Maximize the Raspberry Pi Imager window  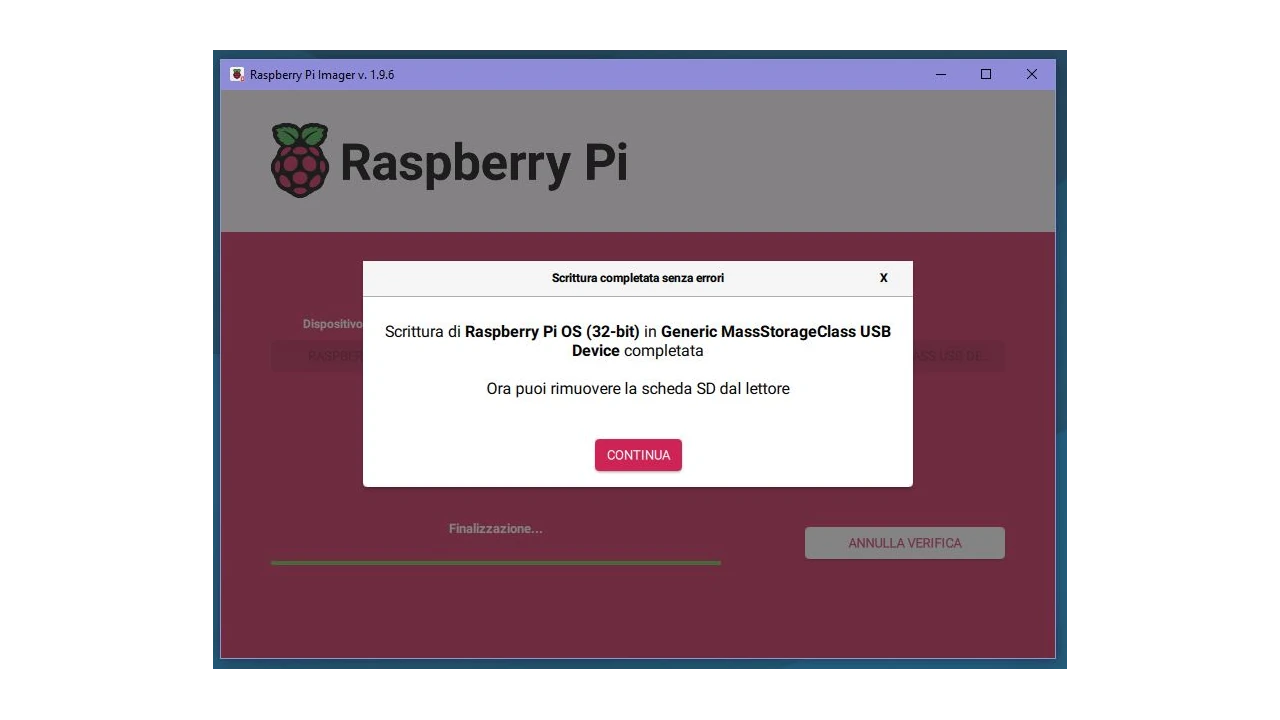pyautogui.click(x=986, y=75)
